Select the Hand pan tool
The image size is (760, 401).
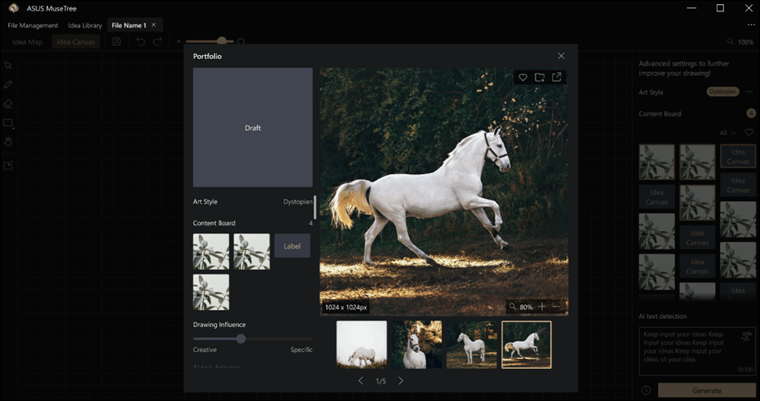[8, 142]
